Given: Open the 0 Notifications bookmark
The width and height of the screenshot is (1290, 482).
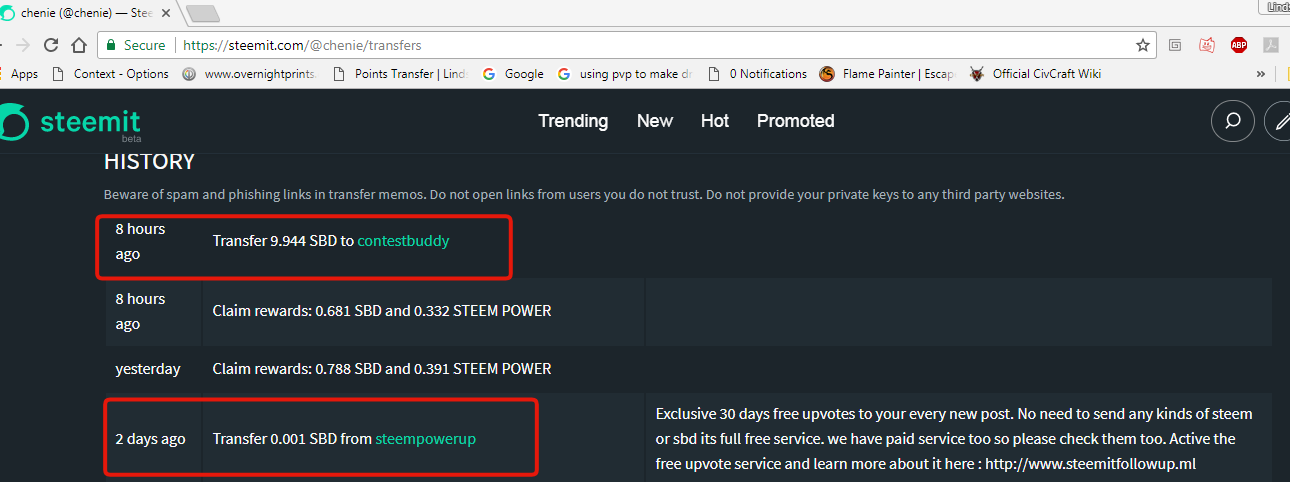Looking at the screenshot, I should (x=757, y=74).
